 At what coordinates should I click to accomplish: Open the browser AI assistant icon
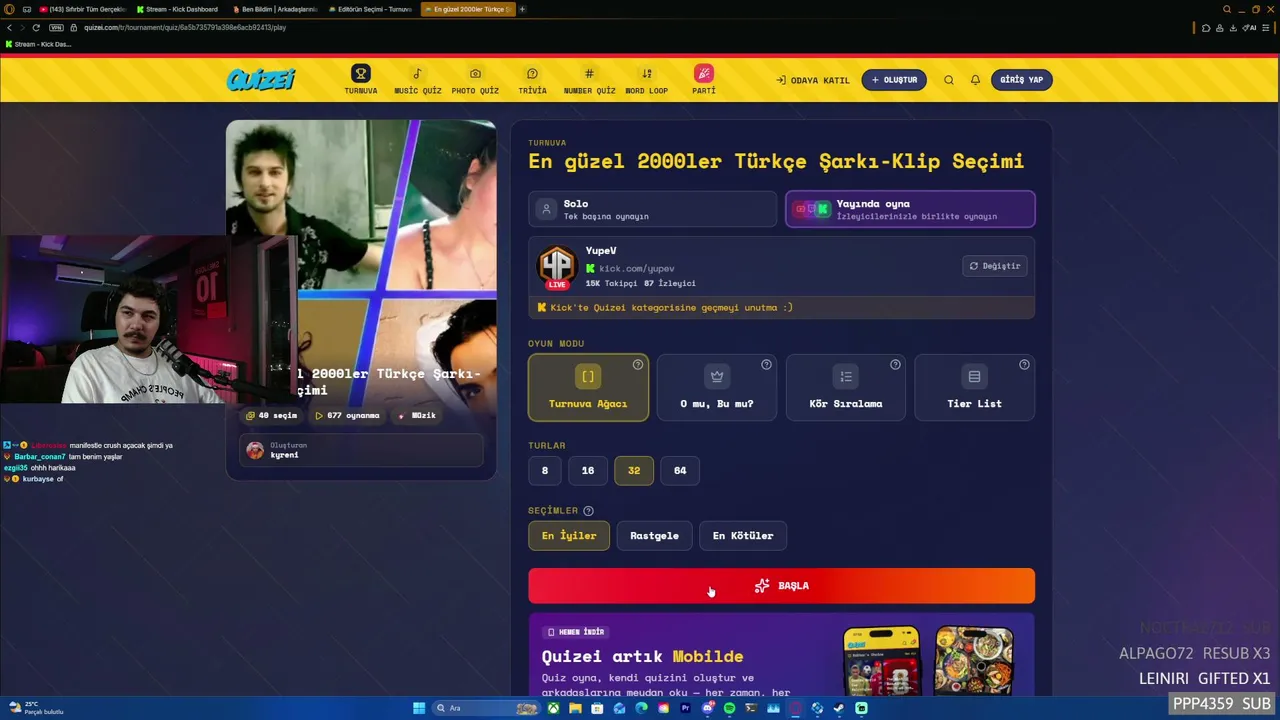1250,27
